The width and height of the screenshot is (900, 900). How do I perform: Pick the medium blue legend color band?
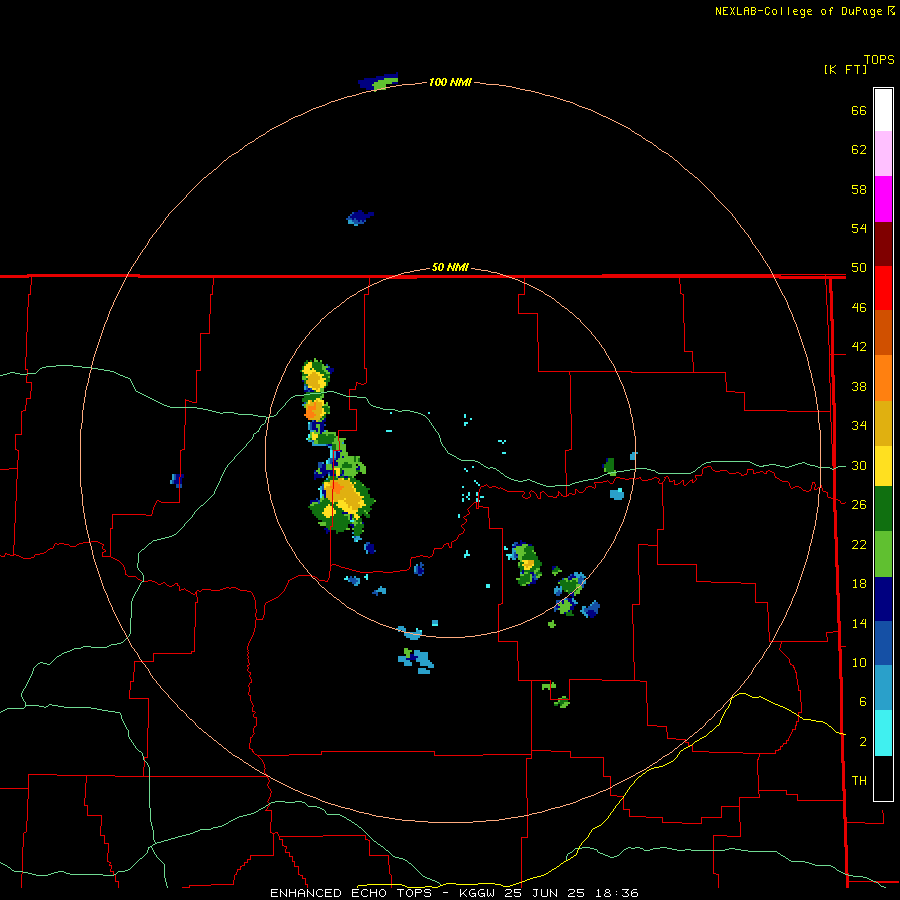pyautogui.click(x=883, y=643)
